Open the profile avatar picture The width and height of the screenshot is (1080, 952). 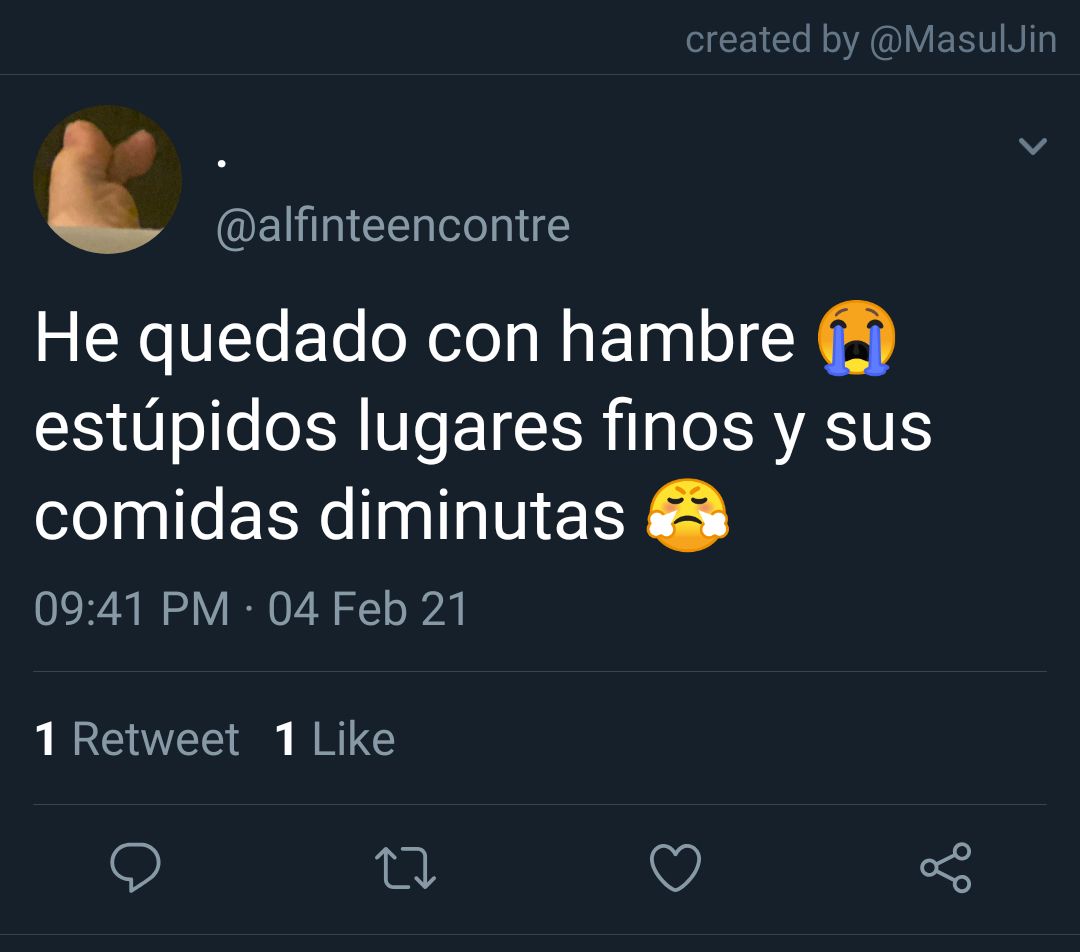tap(107, 179)
